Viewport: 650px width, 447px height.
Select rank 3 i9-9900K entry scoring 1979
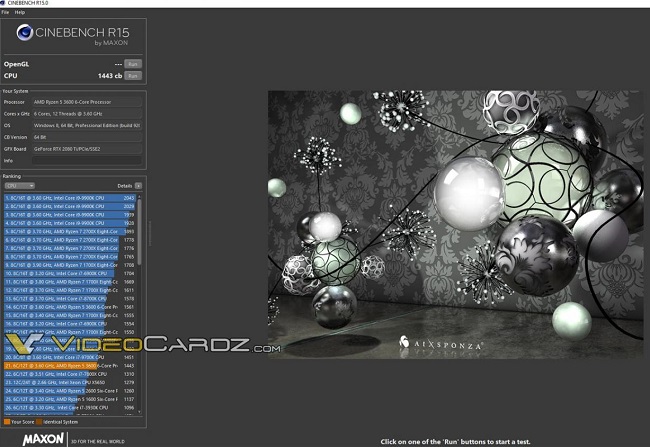coord(70,215)
